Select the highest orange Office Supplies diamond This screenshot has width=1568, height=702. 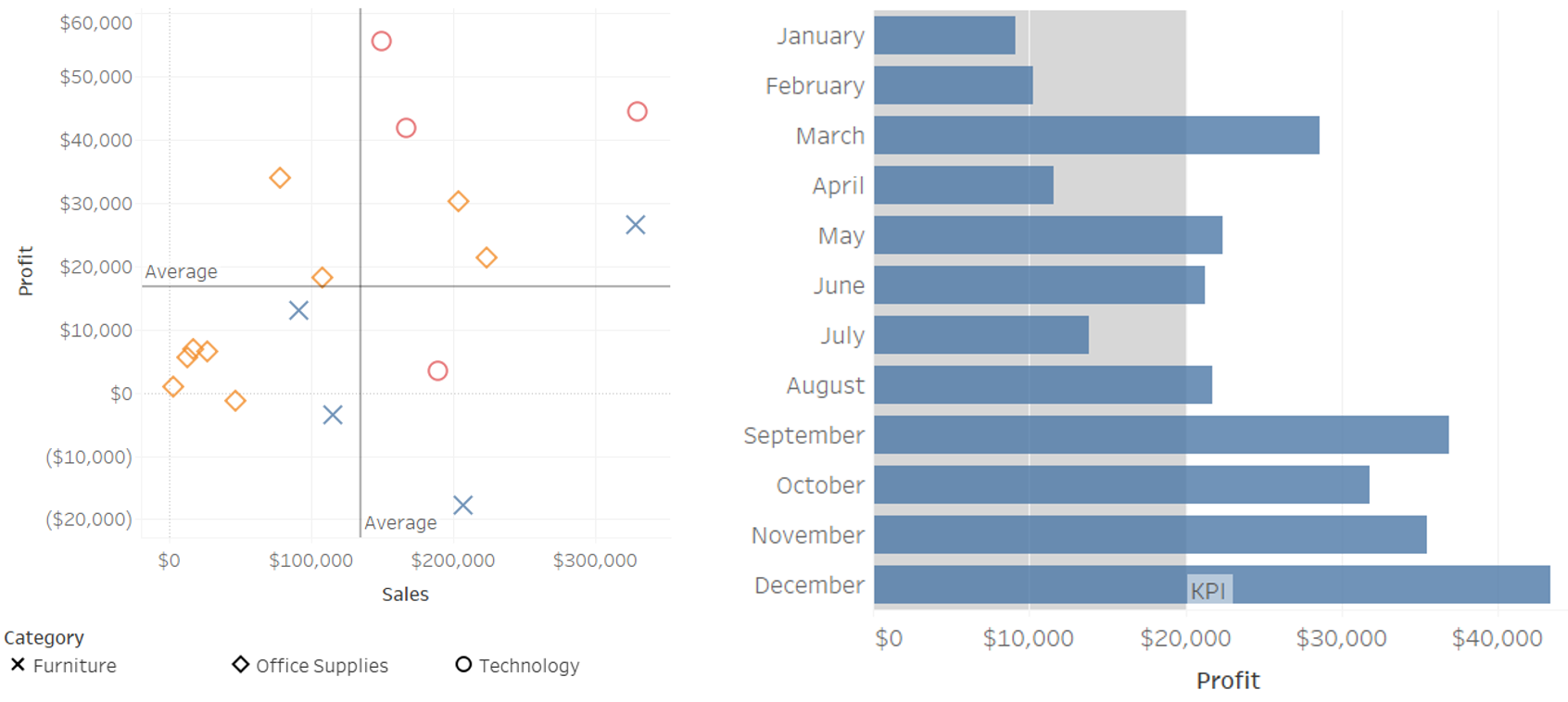(x=280, y=178)
